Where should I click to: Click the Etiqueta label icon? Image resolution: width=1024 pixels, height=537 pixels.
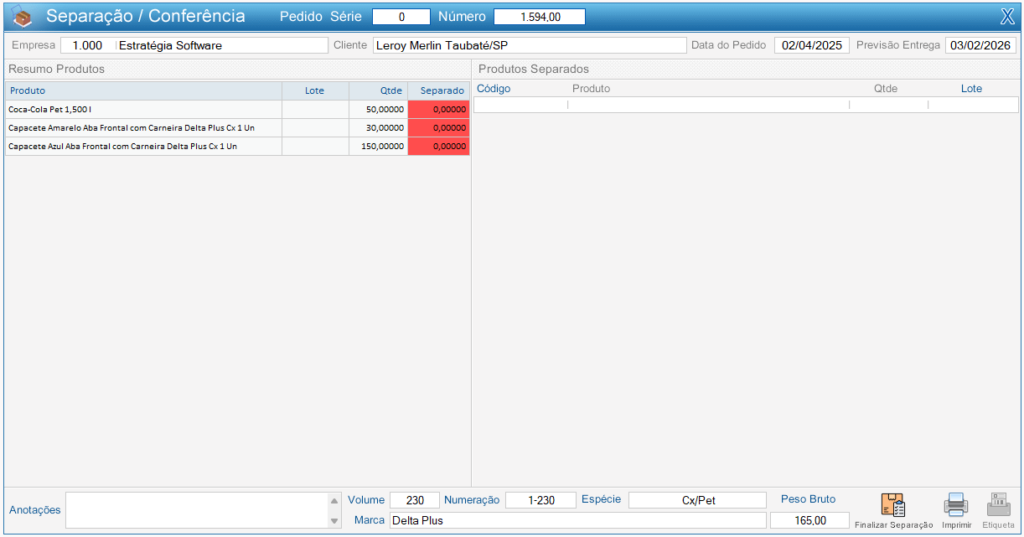click(998, 506)
